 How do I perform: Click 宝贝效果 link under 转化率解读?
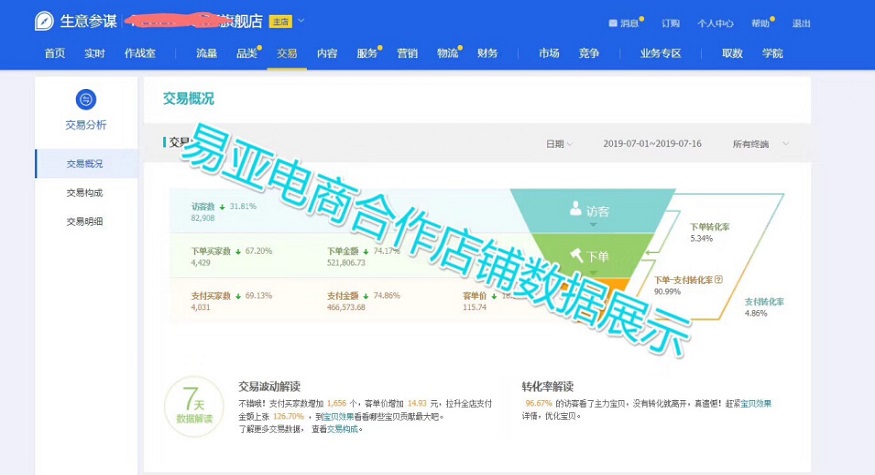tap(754, 402)
